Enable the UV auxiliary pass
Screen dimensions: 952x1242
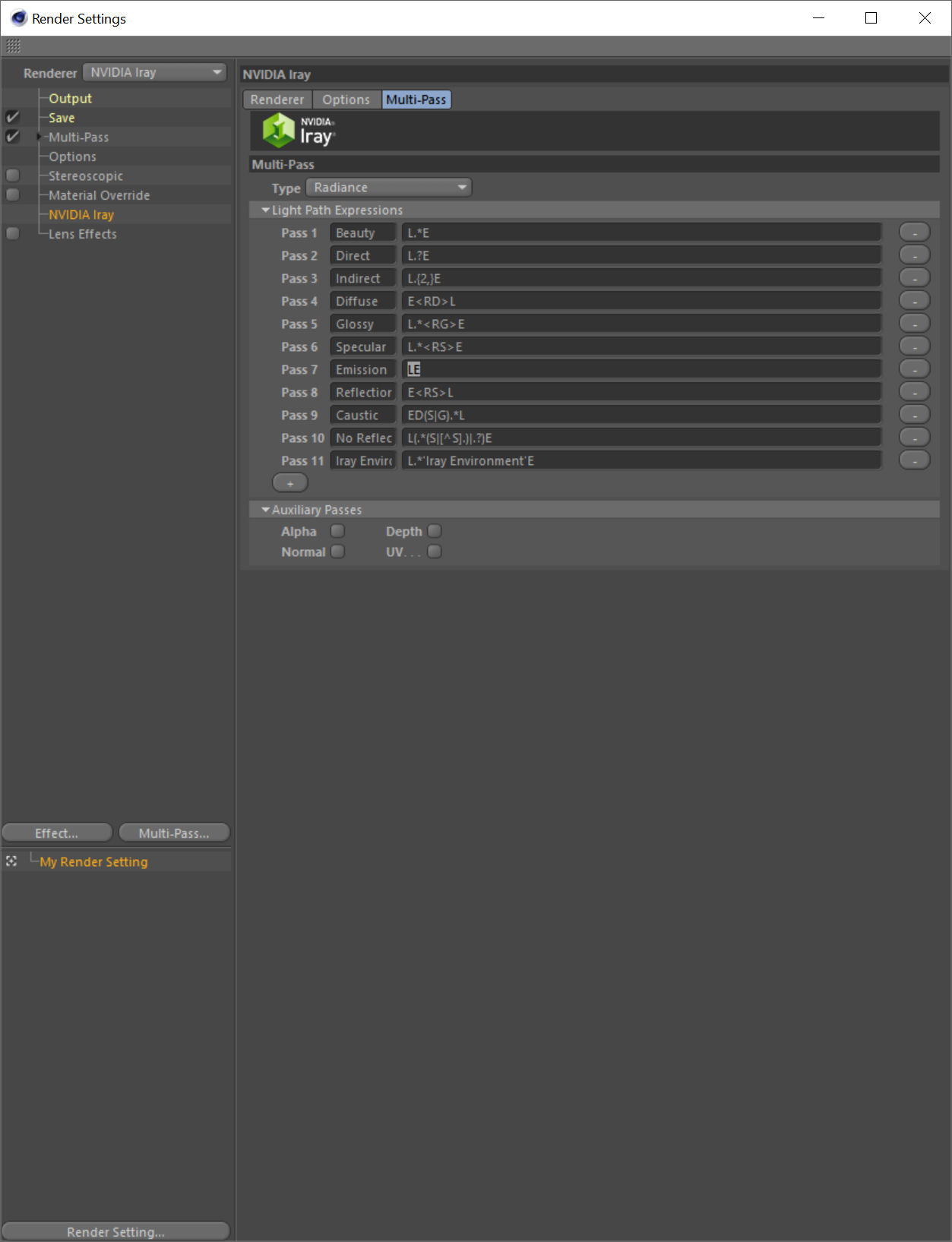(435, 551)
